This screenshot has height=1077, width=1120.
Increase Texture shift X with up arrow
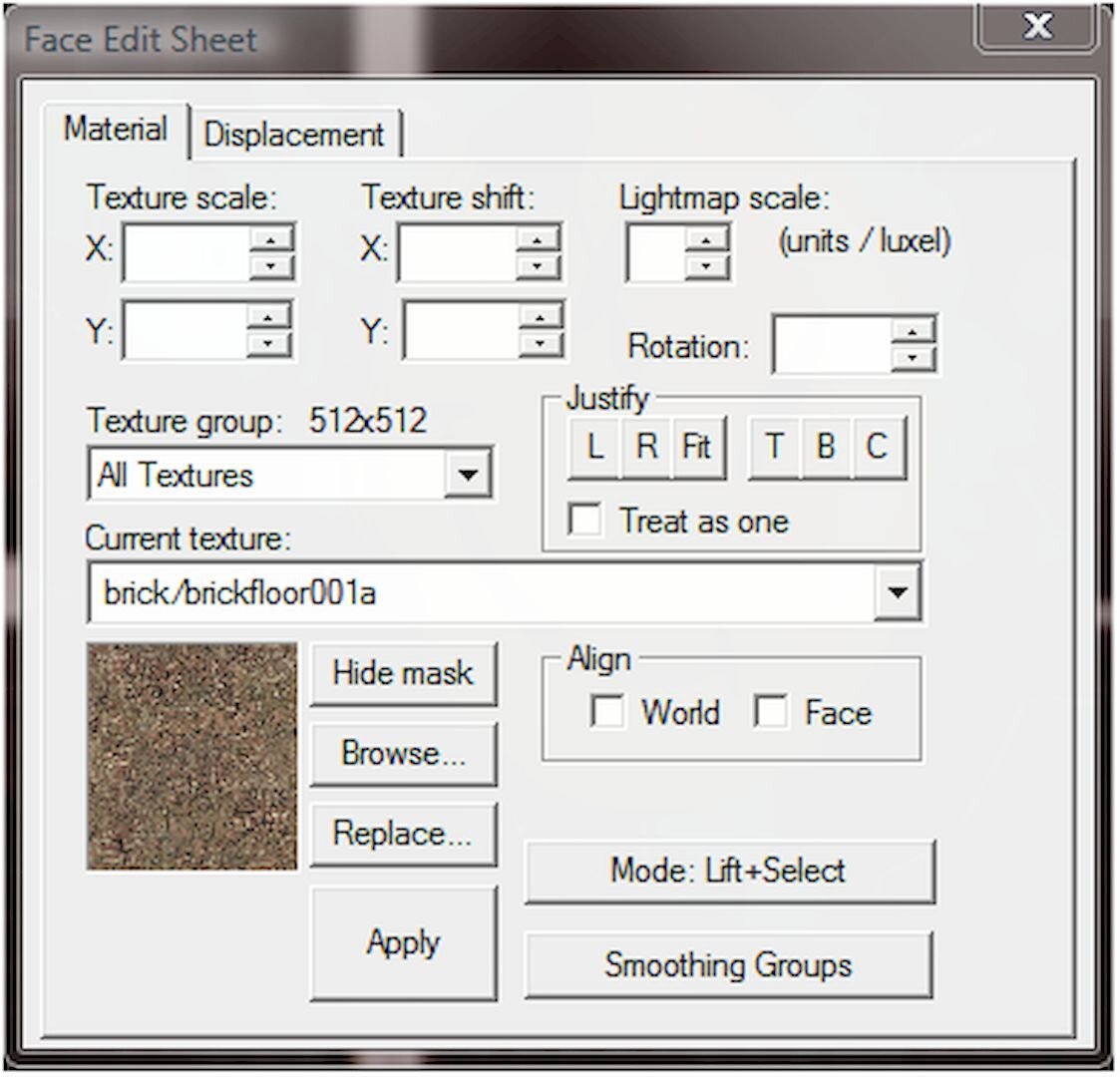[538, 239]
